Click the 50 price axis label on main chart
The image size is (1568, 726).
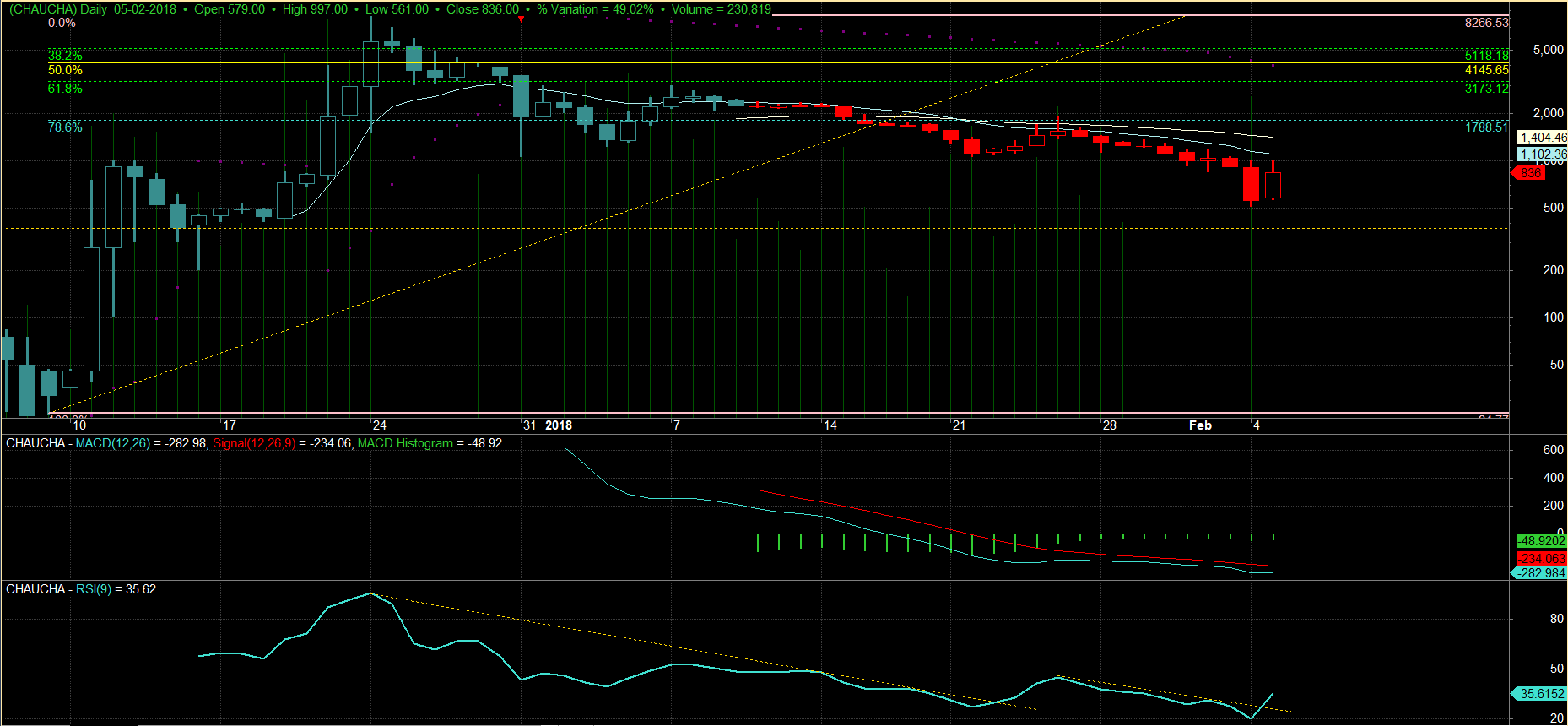click(x=1557, y=365)
